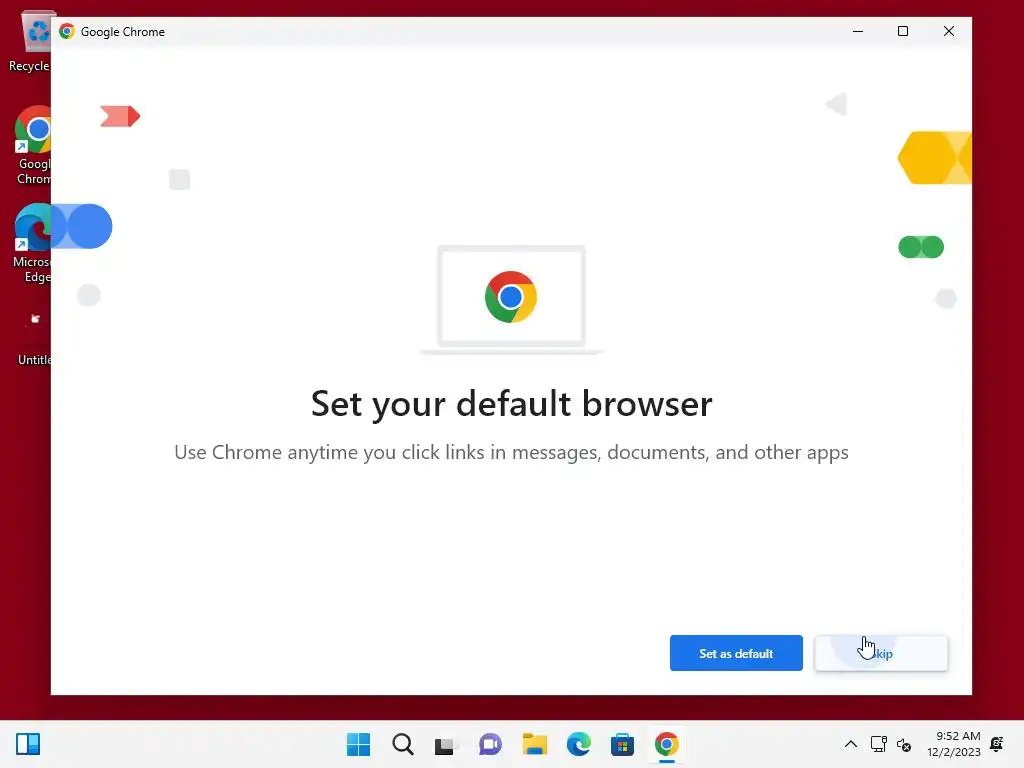Click the Chrome logo in title bar
This screenshot has height=768, width=1024.
[67, 31]
